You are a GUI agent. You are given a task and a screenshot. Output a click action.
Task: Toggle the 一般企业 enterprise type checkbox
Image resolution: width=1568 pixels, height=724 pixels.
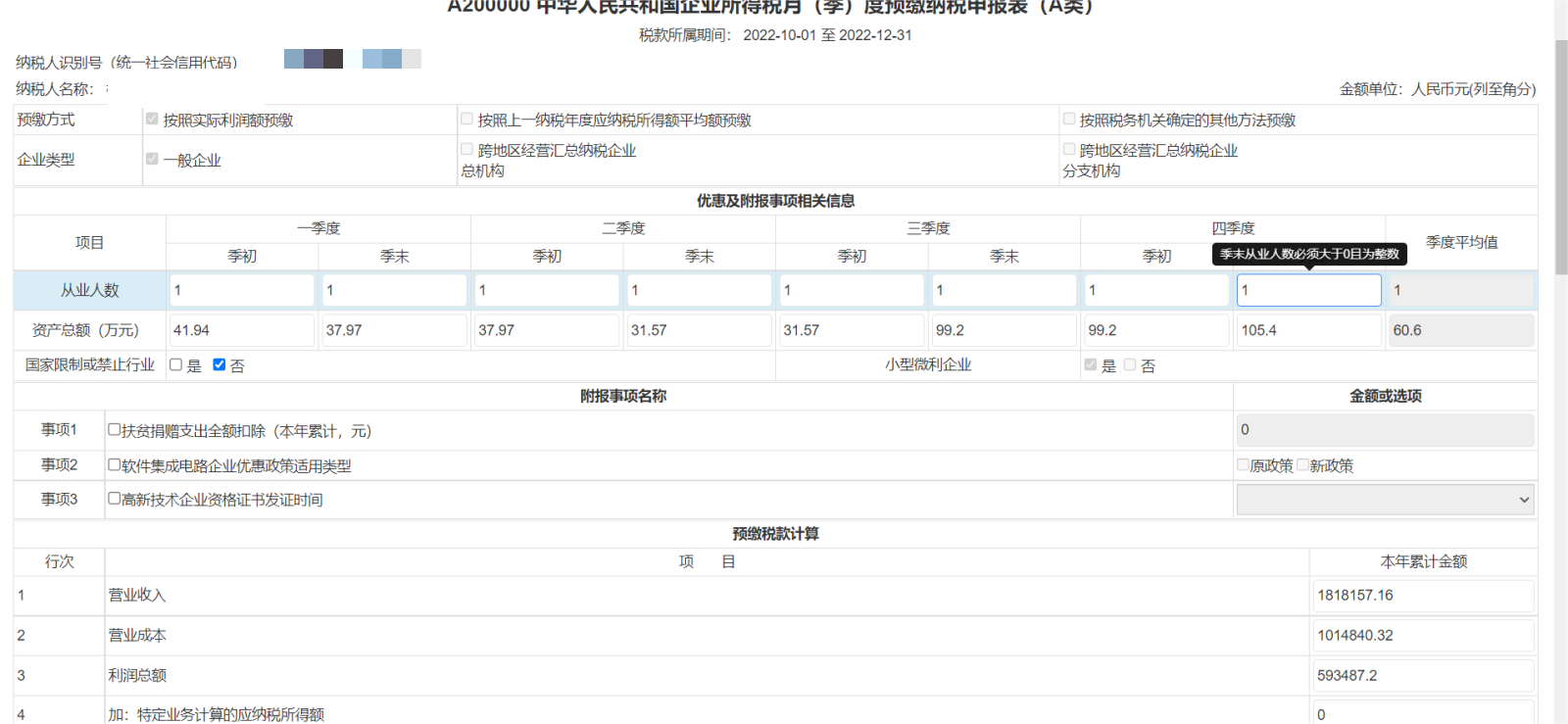tap(152, 159)
